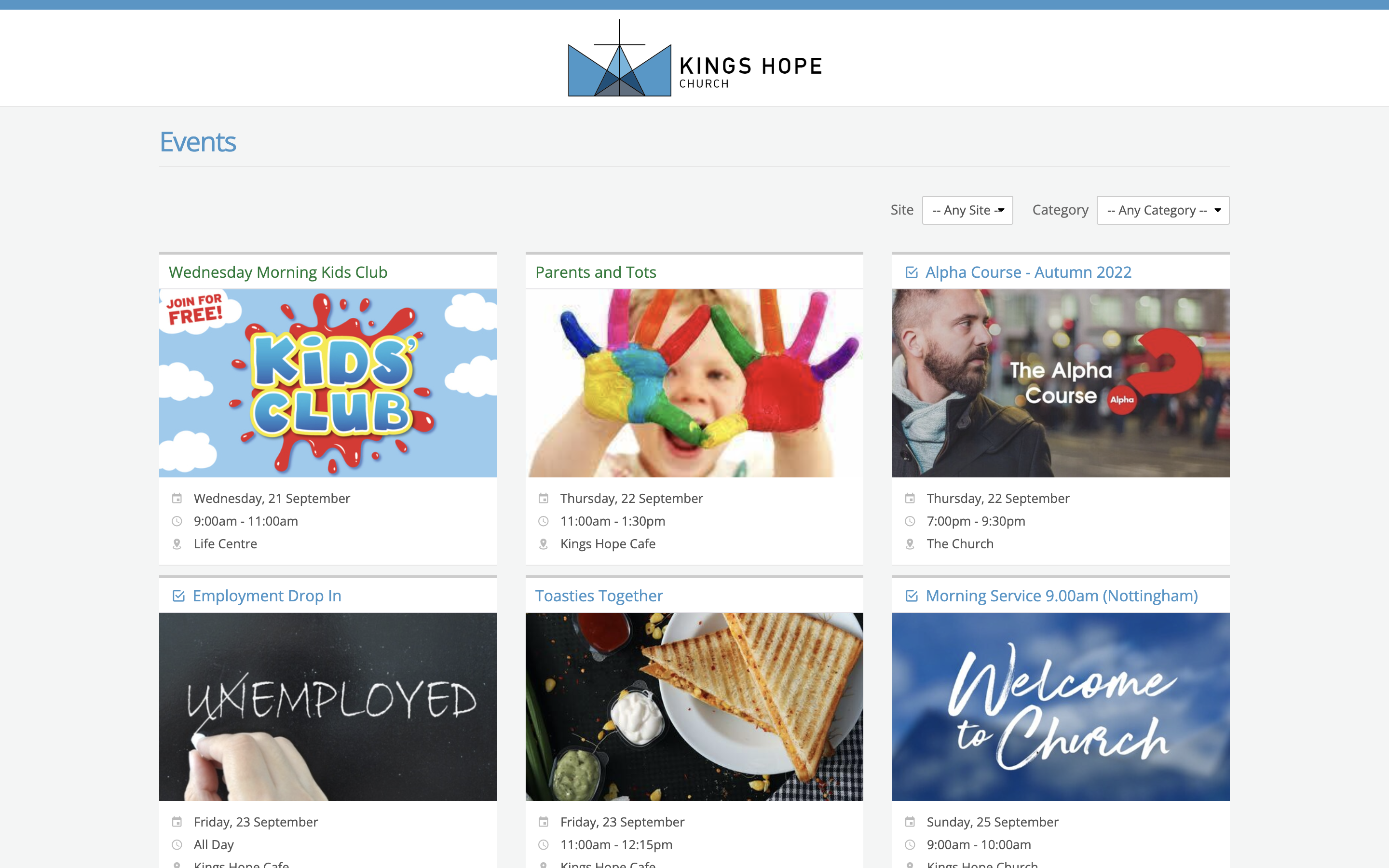Viewport: 1389px width, 868px height.
Task: Click the sign-up check icon beside Alpha Course
Action: [912, 272]
